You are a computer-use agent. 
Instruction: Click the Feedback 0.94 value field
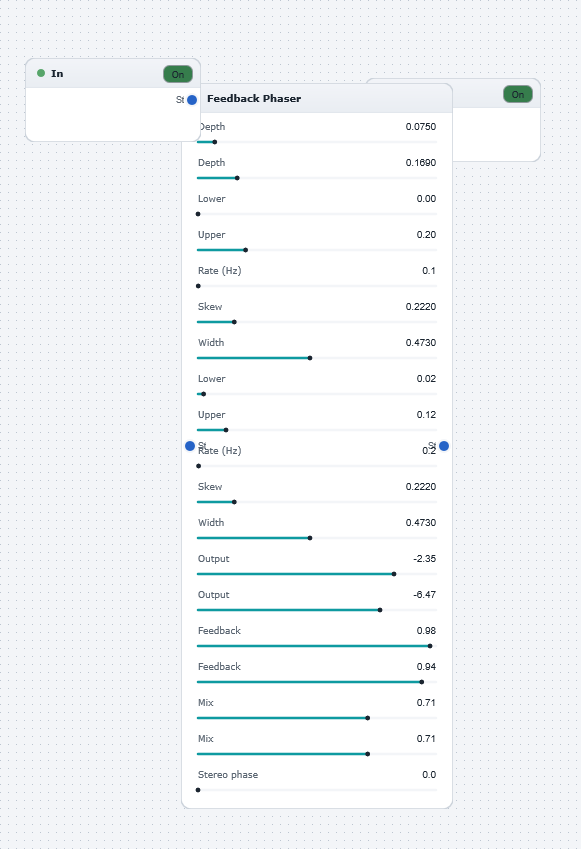coord(426,667)
